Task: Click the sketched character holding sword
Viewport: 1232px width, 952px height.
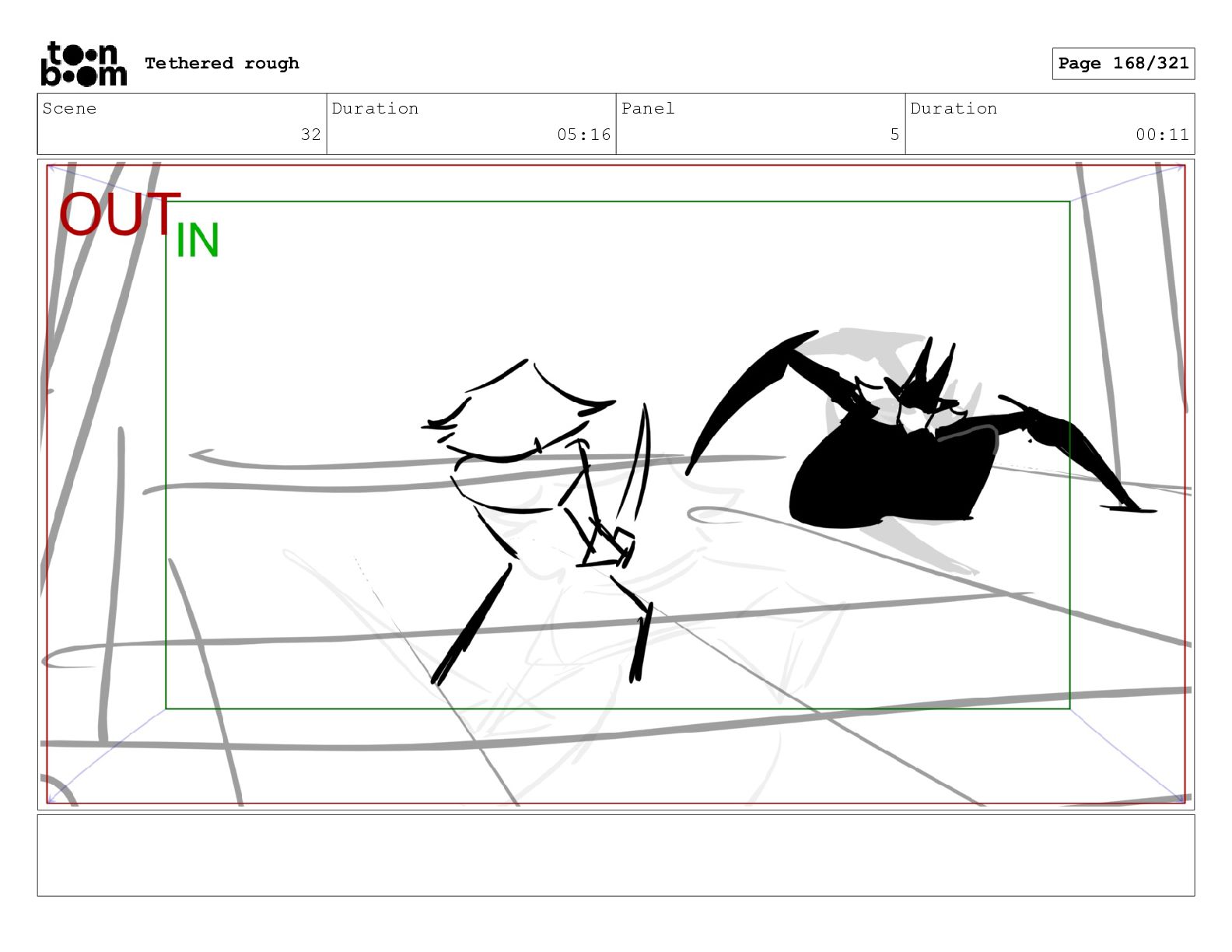Action: 537,521
